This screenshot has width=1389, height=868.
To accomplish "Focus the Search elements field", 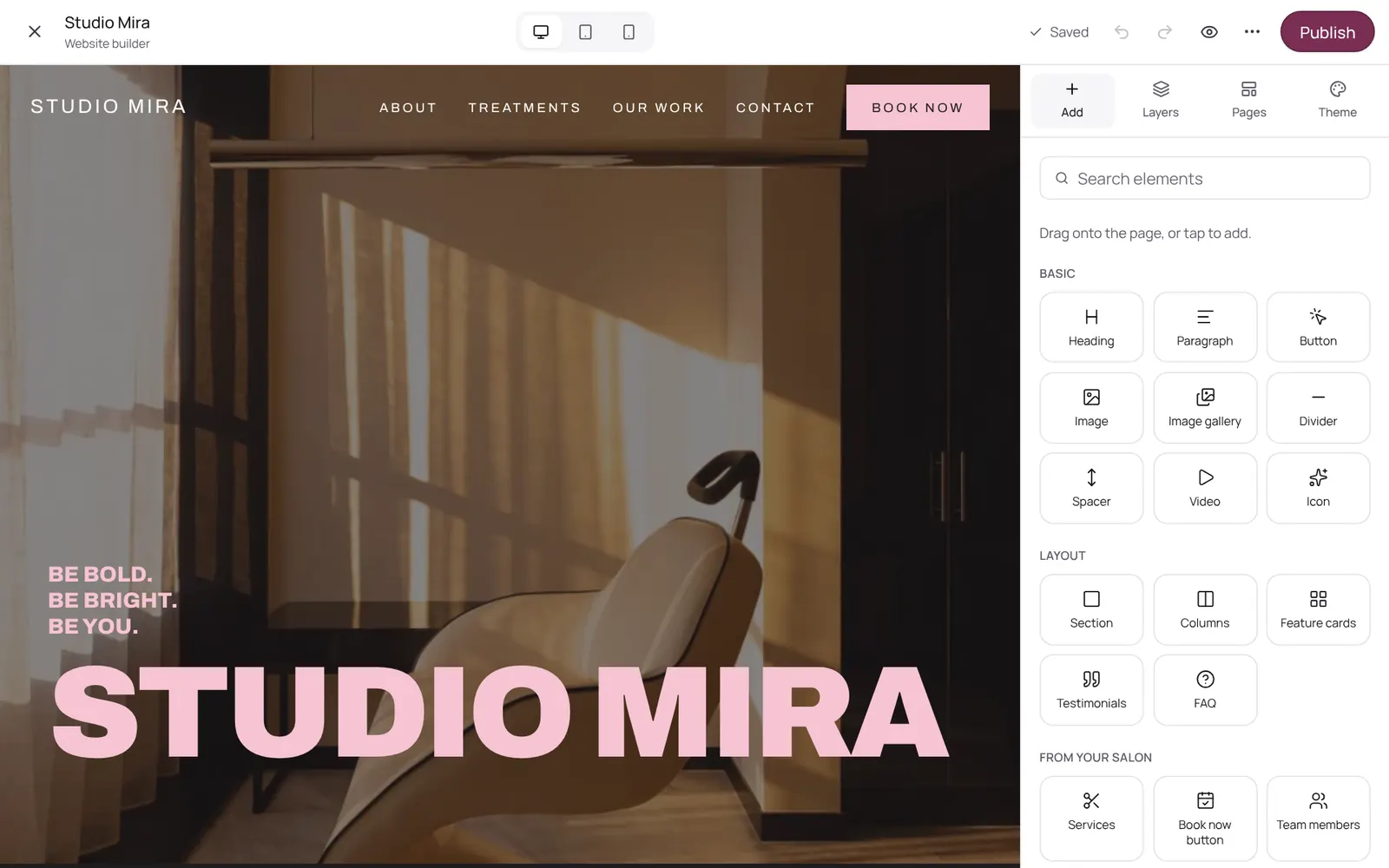I will tap(1205, 178).
